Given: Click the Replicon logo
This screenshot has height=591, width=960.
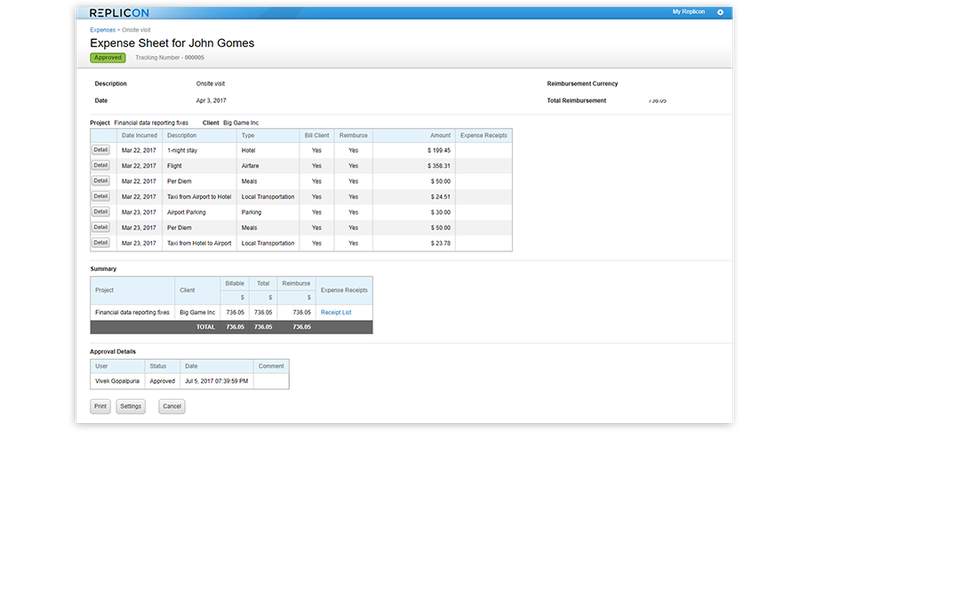Looking at the screenshot, I should click(x=119, y=13).
